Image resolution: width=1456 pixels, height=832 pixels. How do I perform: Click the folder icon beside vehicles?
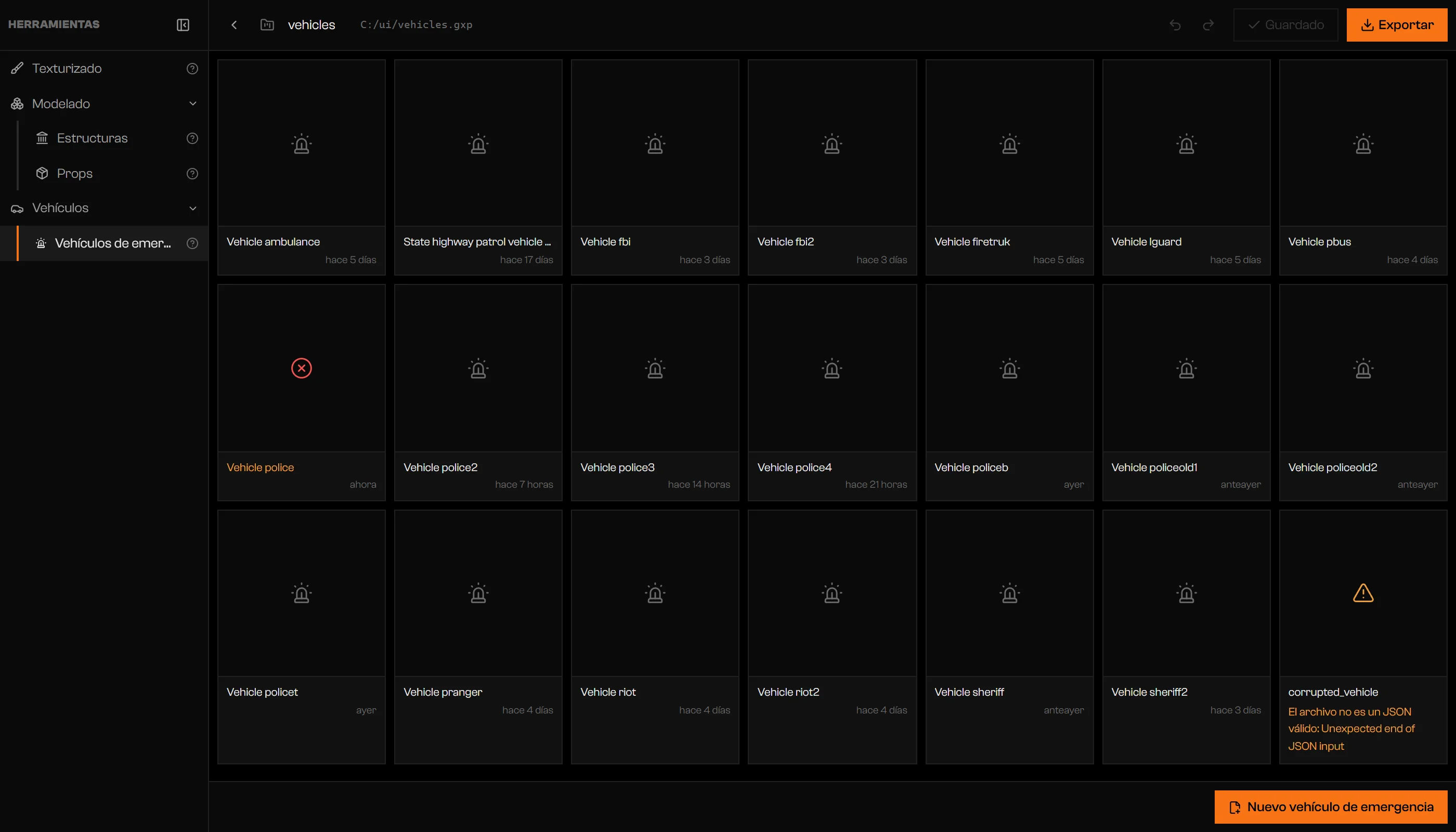pos(267,24)
